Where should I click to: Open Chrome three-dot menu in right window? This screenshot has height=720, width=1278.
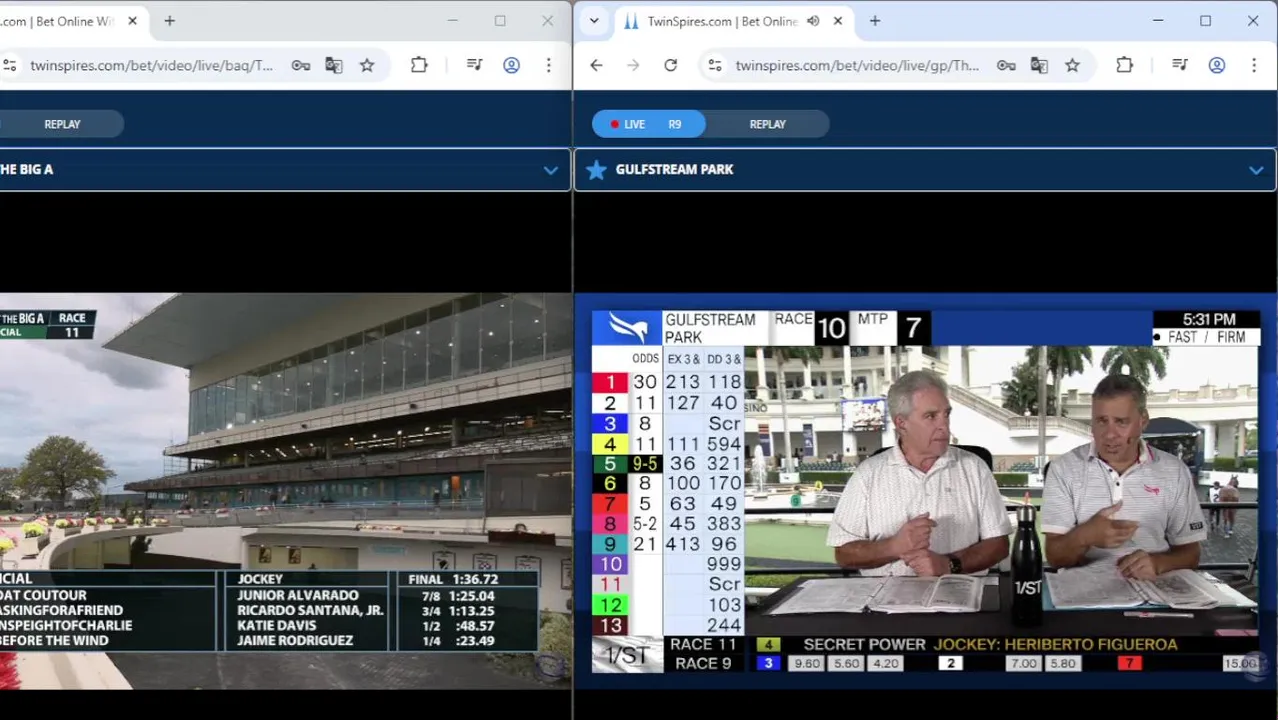coord(1253,65)
